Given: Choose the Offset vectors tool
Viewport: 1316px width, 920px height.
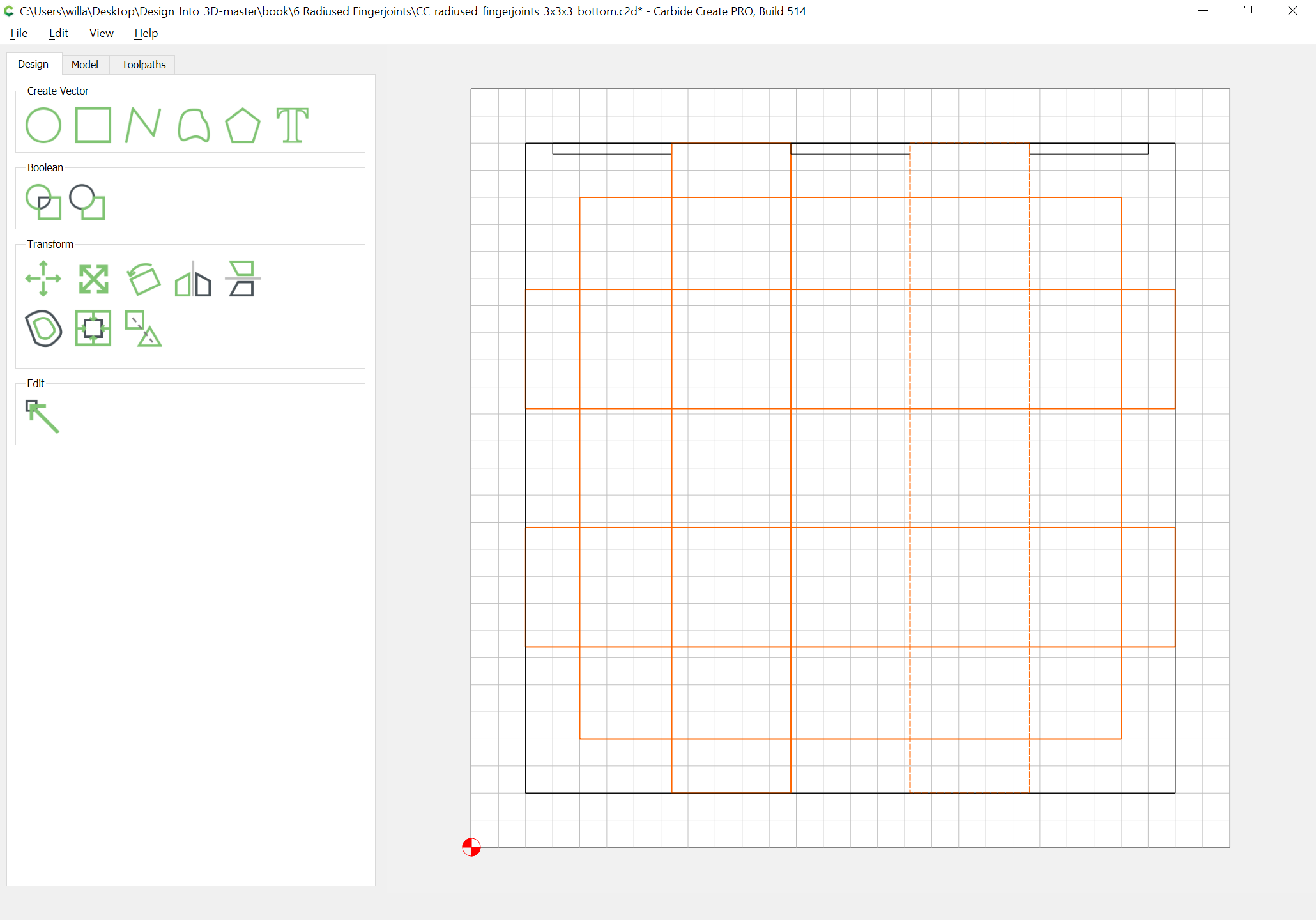Looking at the screenshot, I should click(x=43, y=328).
